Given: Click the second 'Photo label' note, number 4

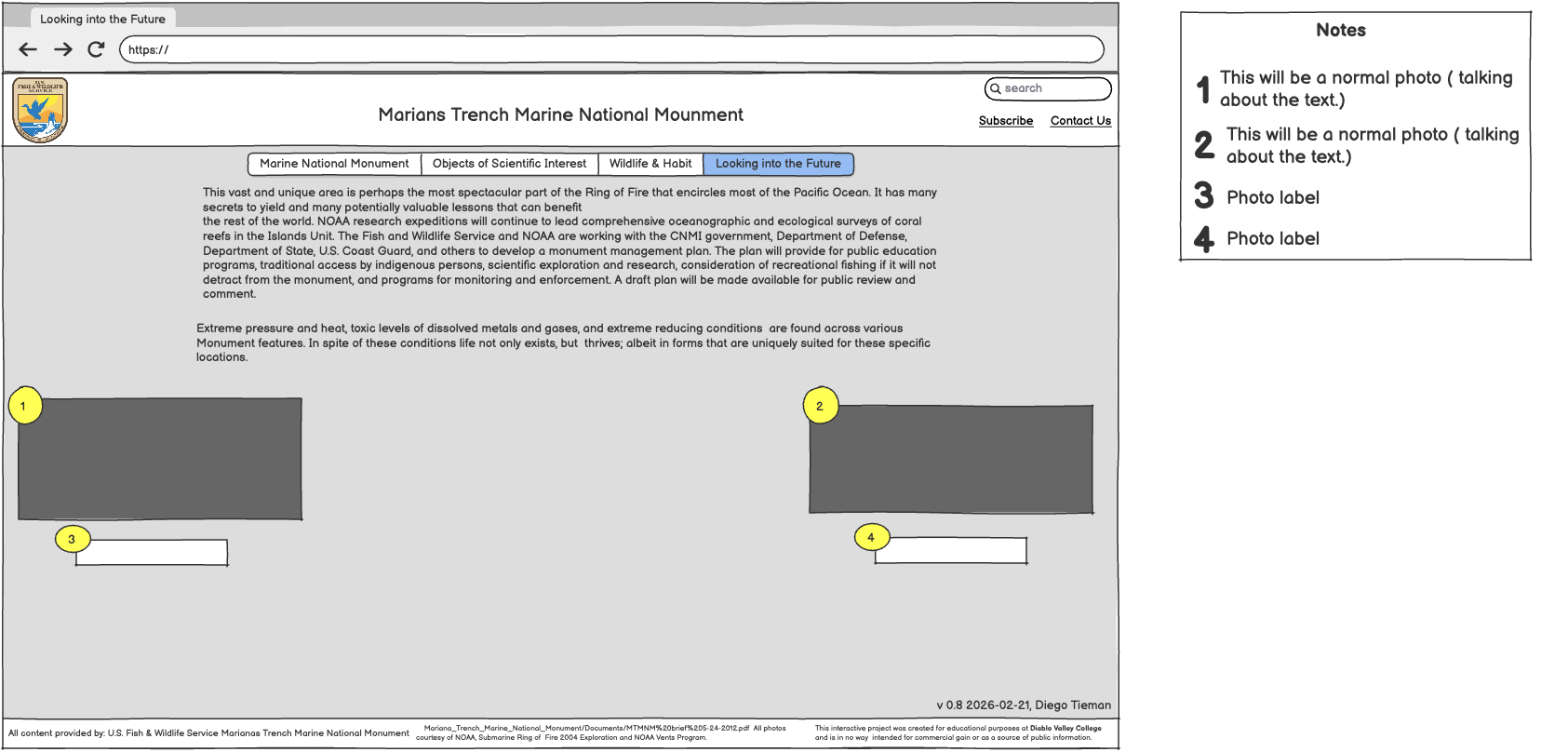Looking at the screenshot, I should [1272, 238].
